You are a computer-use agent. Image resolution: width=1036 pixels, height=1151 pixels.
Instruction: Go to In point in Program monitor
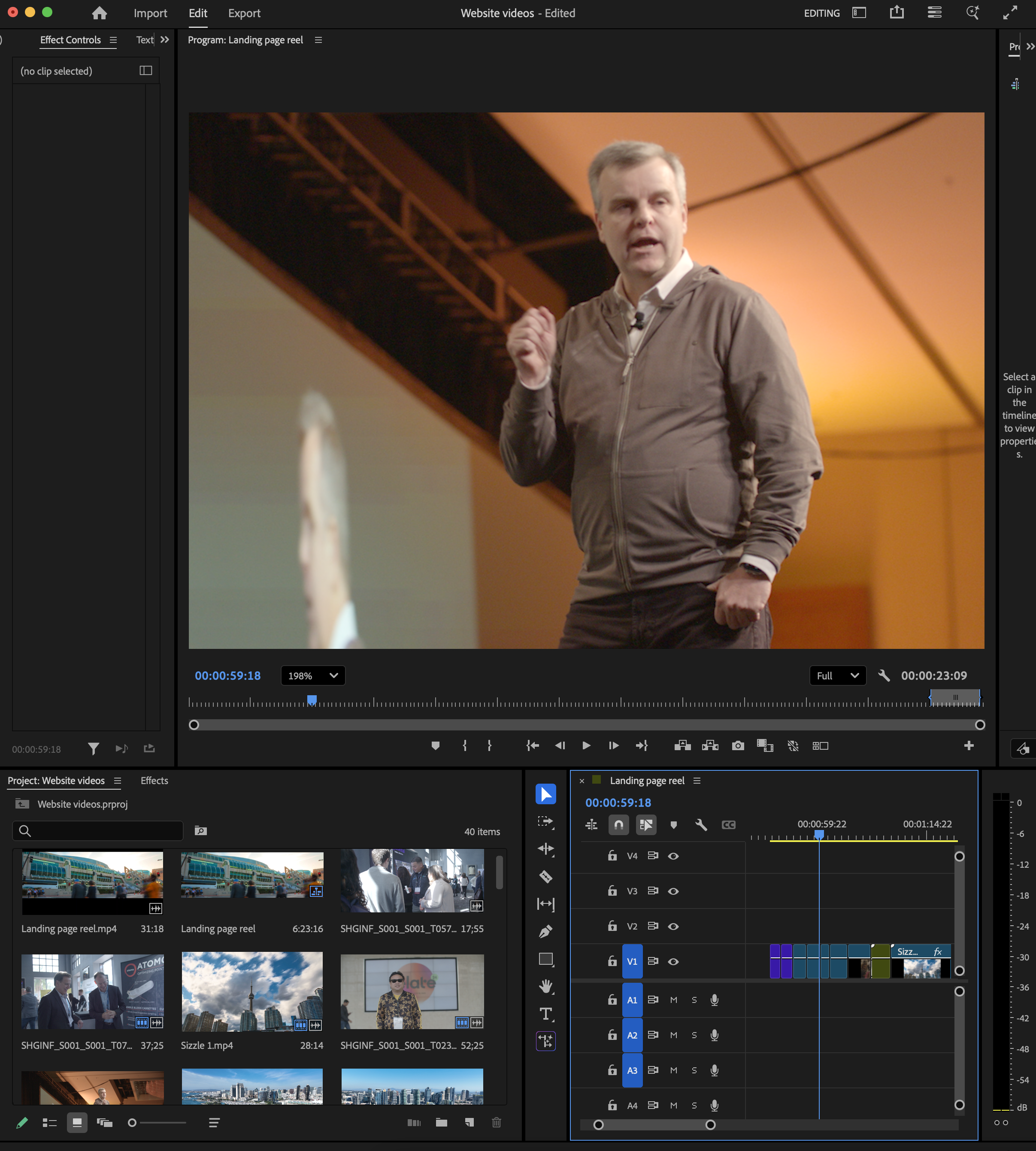(x=532, y=746)
